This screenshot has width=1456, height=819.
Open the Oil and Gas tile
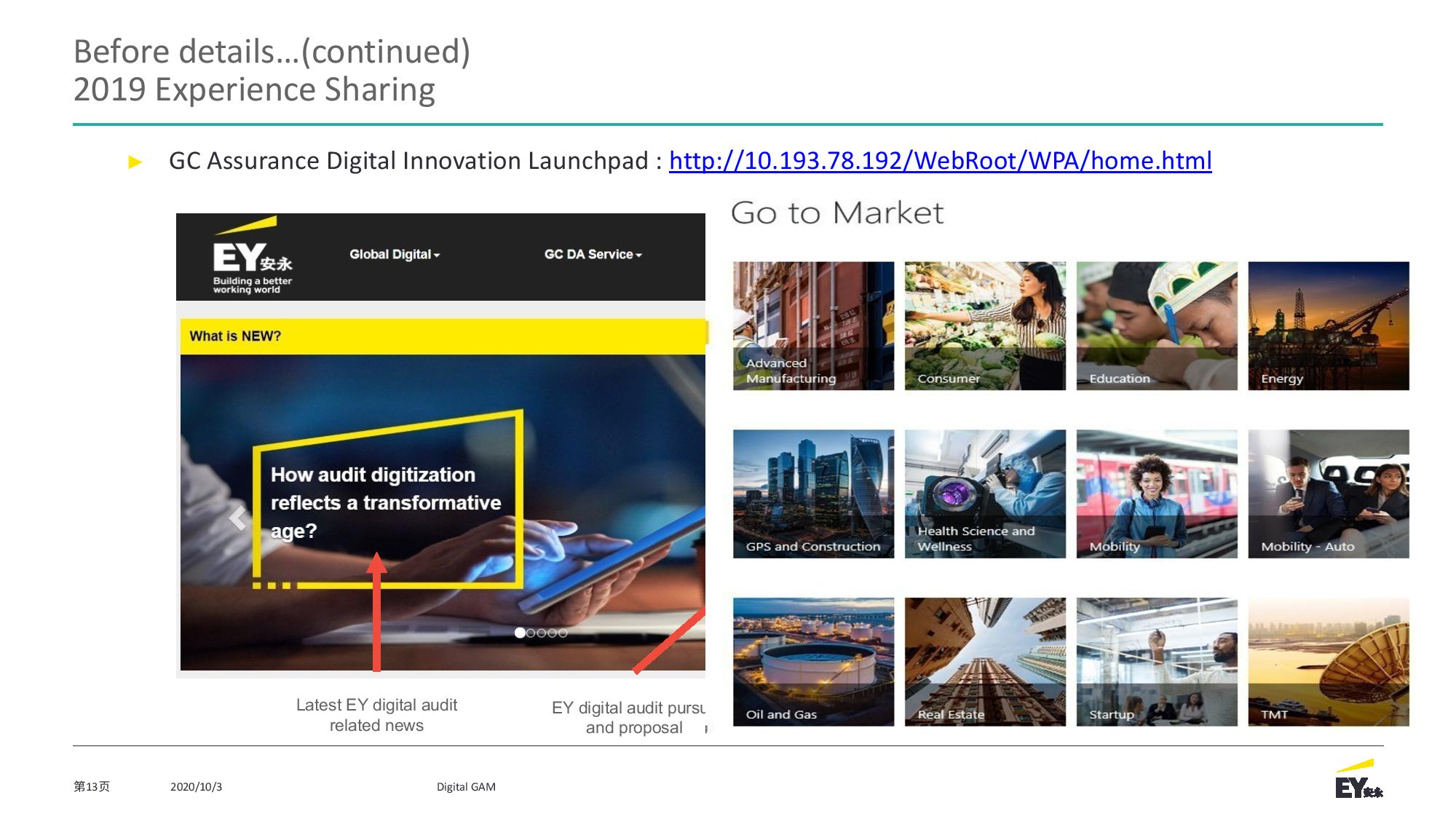click(813, 662)
